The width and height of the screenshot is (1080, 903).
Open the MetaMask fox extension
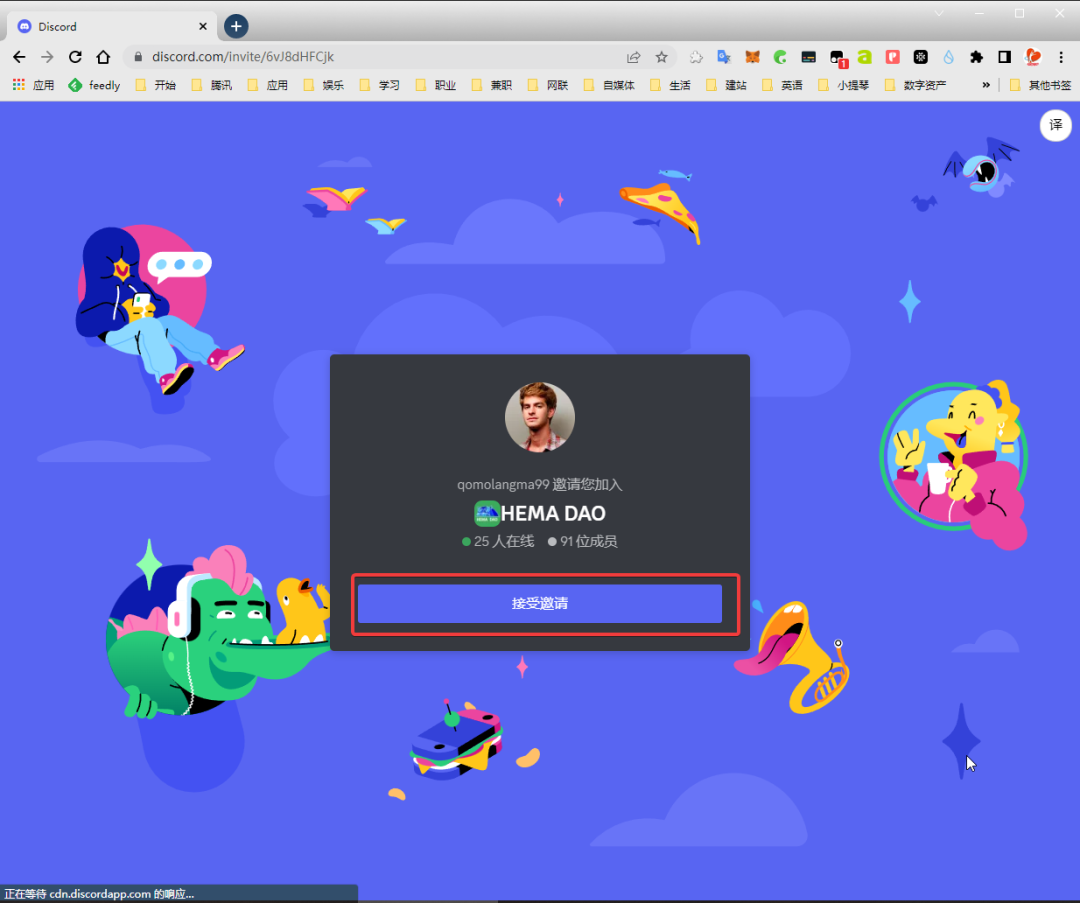click(x=752, y=57)
